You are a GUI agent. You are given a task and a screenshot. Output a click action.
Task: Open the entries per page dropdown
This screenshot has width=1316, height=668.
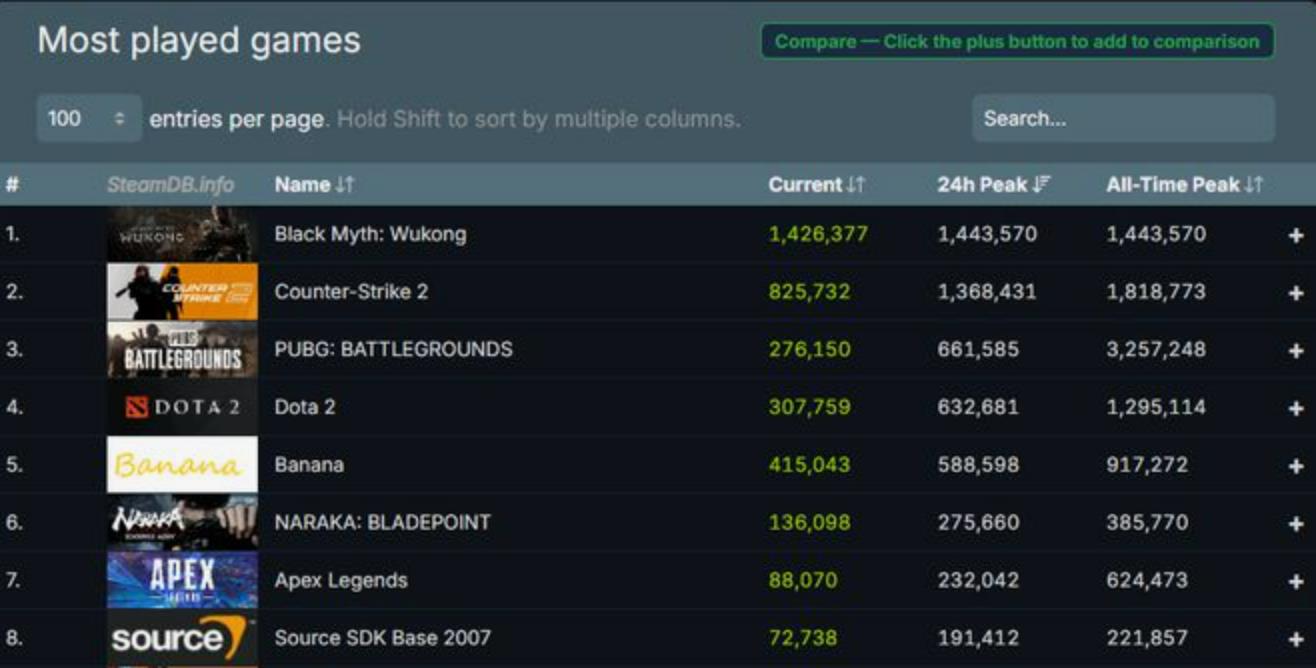click(88, 119)
